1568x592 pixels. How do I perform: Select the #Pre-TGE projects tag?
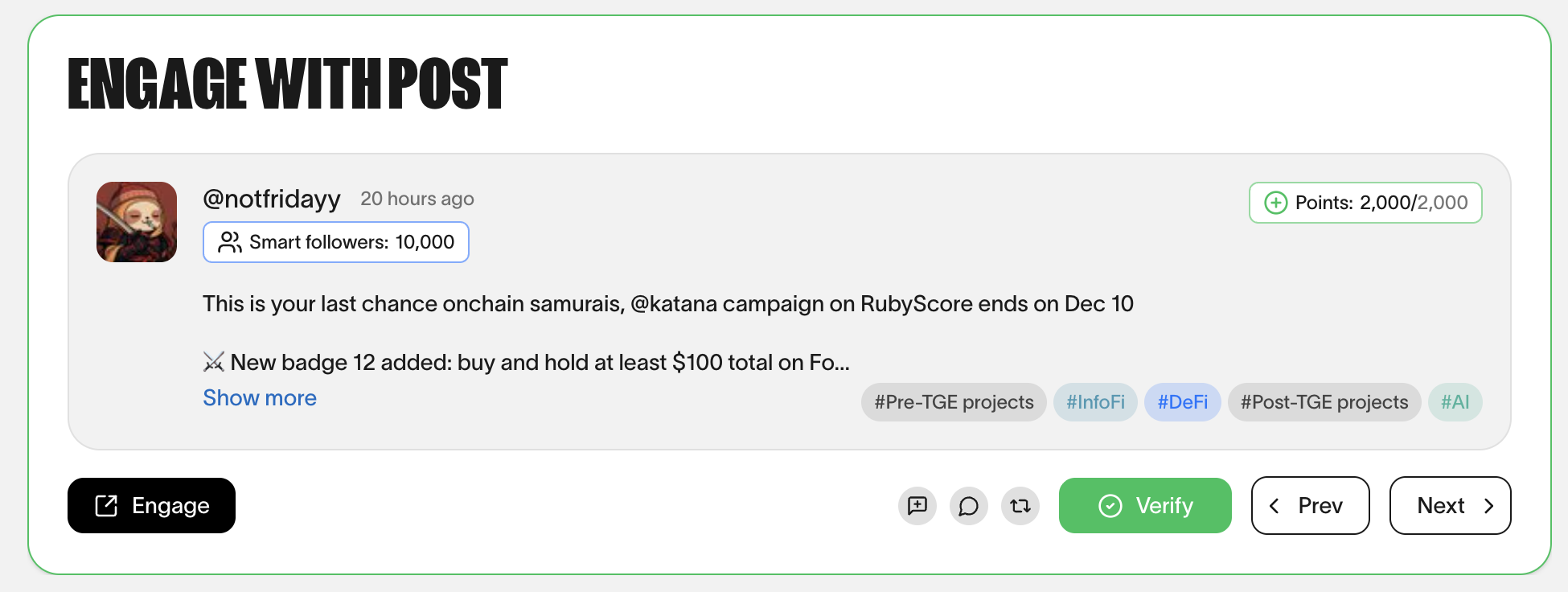(954, 402)
